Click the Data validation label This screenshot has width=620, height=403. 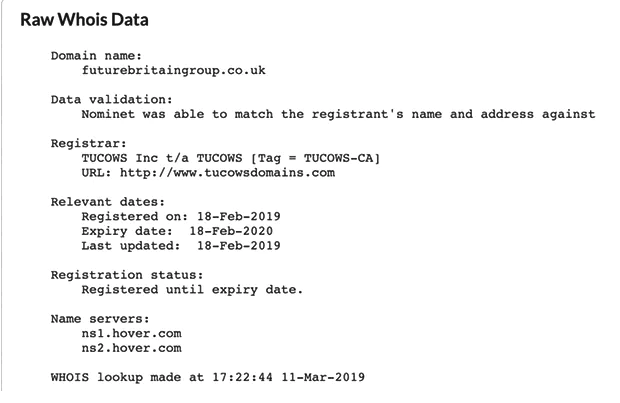[112, 100]
